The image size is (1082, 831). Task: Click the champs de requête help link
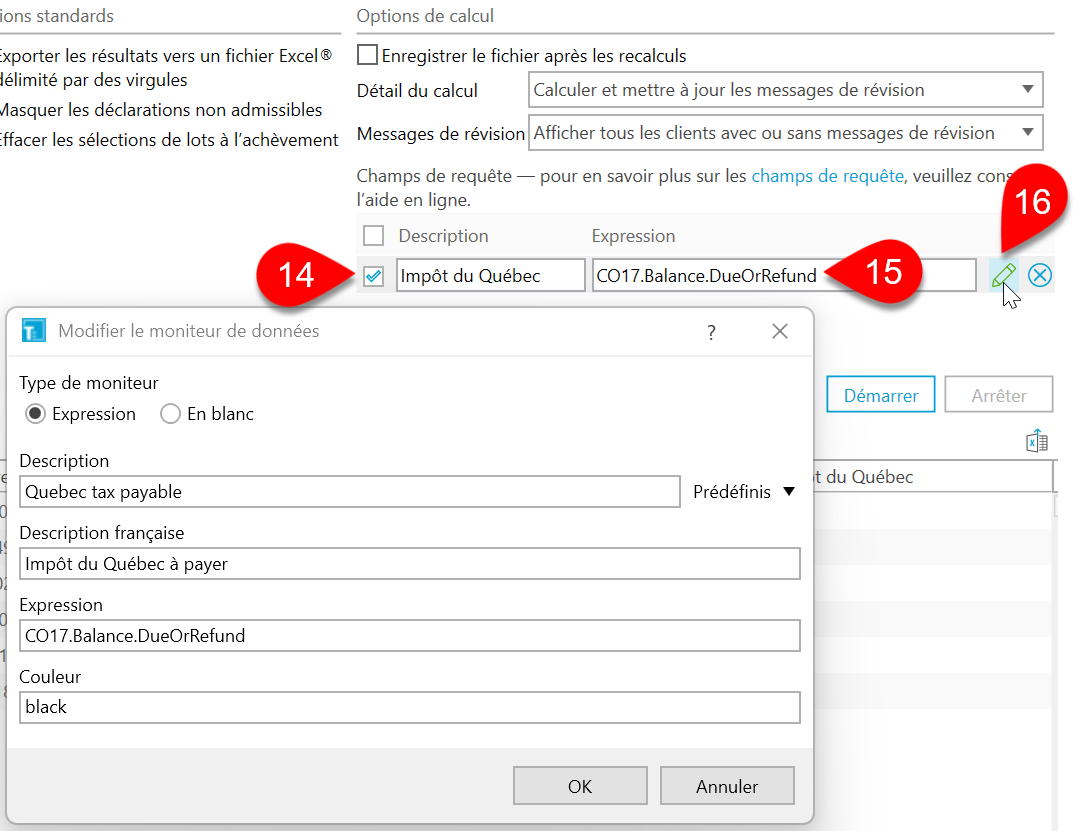(x=827, y=176)
